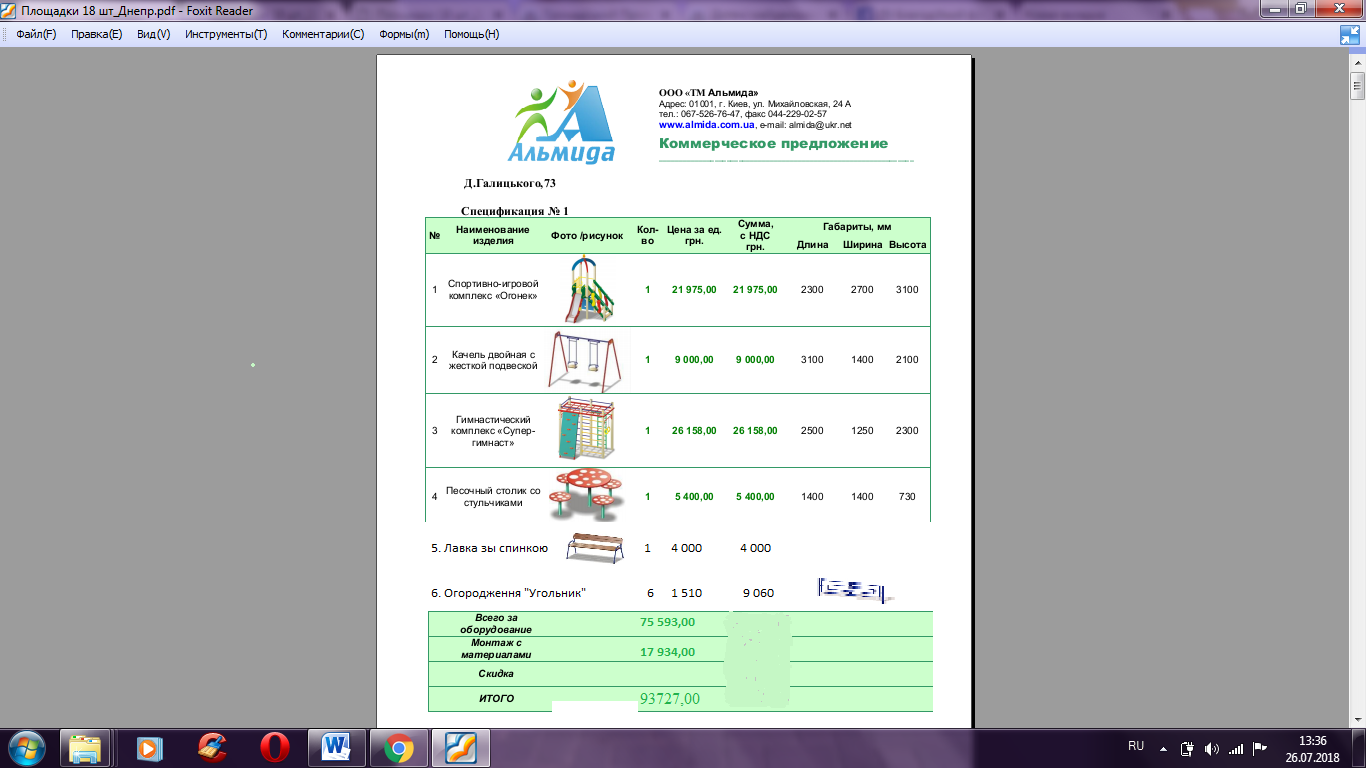Launch the Opera browser from the taskbar

274,747
